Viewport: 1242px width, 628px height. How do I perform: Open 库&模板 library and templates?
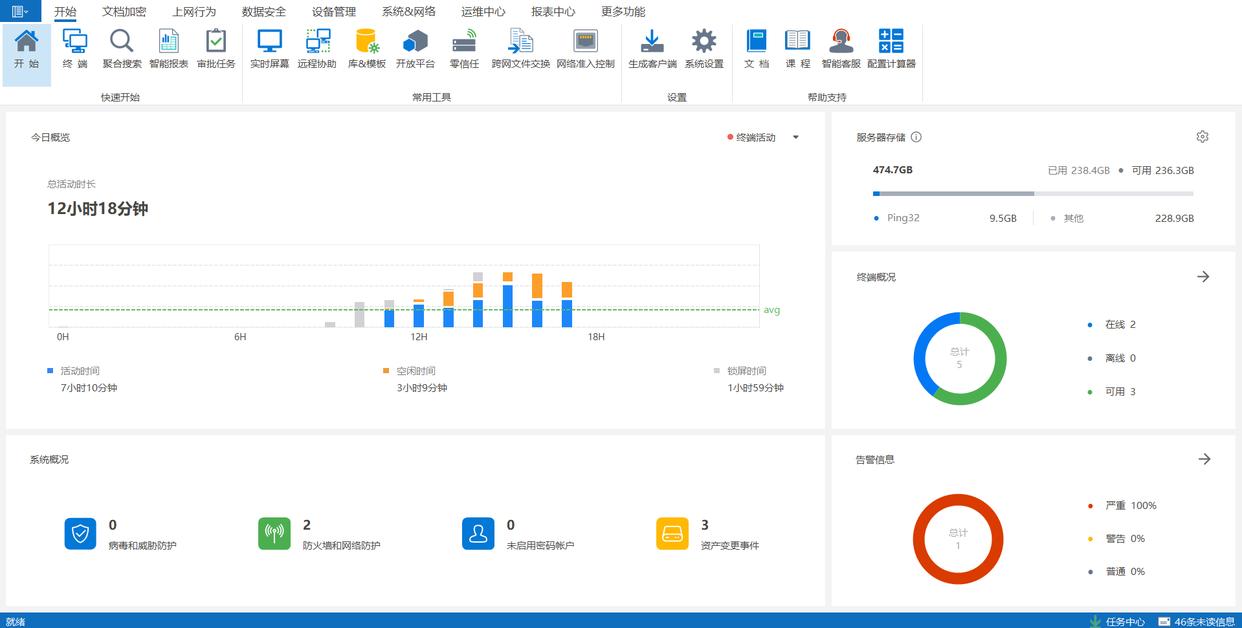366,49
